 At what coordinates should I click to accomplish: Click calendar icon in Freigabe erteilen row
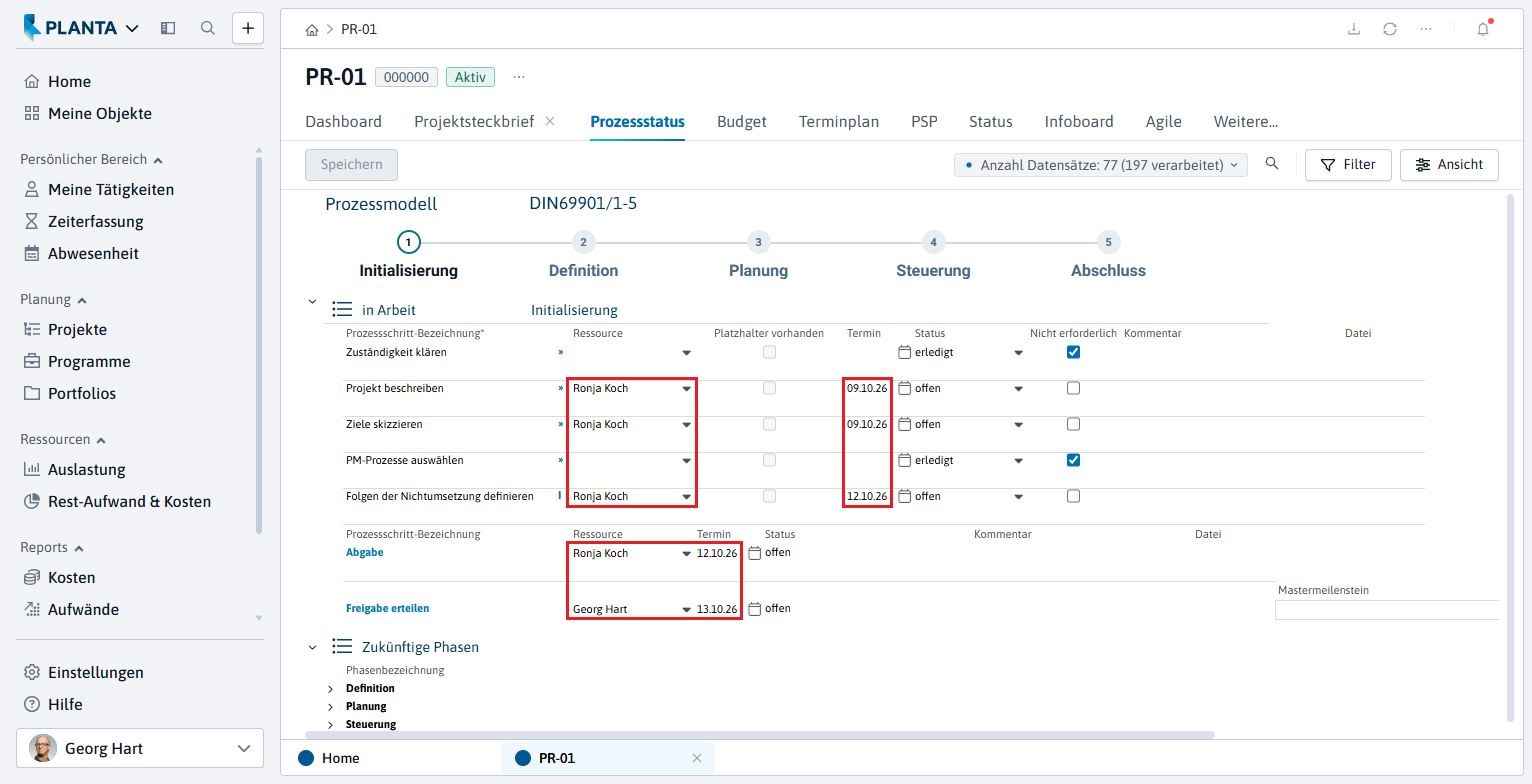coord(755,609)
